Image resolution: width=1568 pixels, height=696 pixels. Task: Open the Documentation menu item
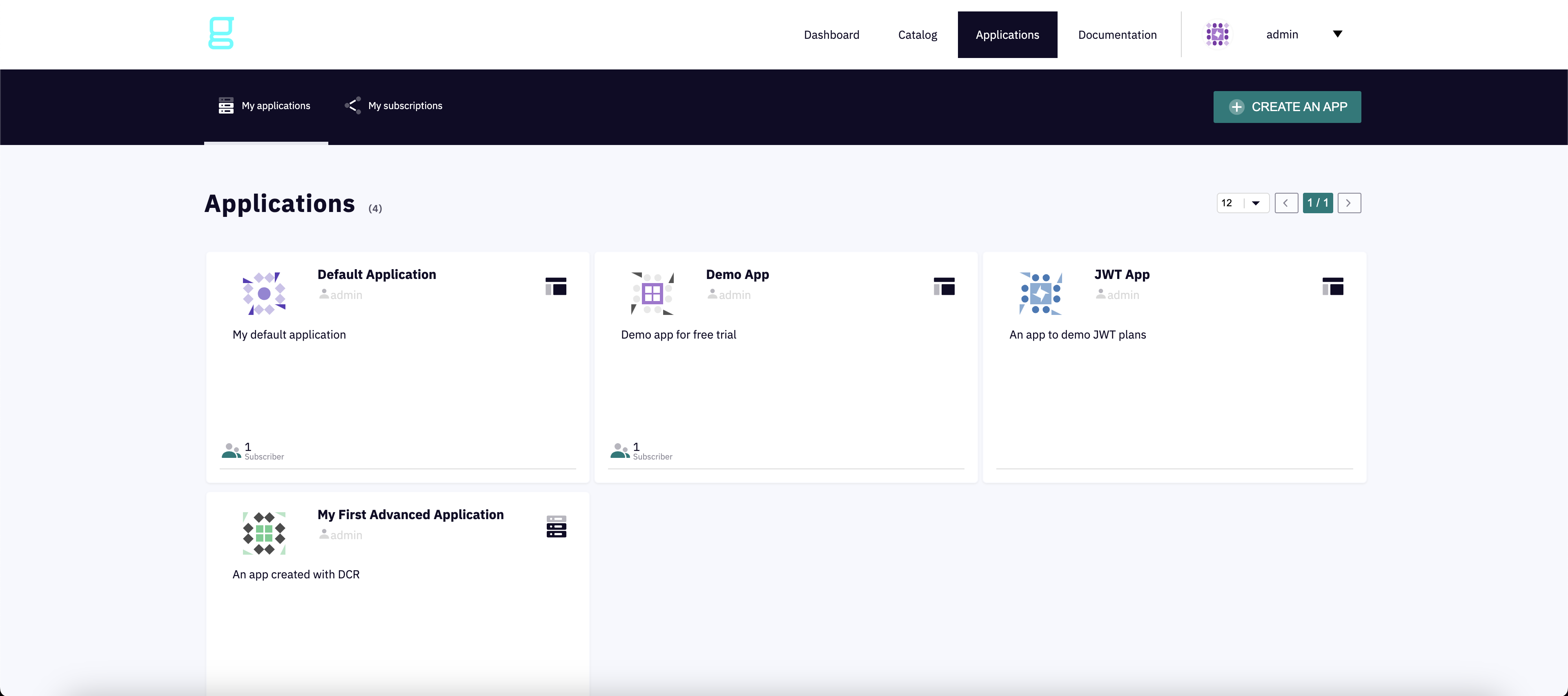[x=1117, y=35]
